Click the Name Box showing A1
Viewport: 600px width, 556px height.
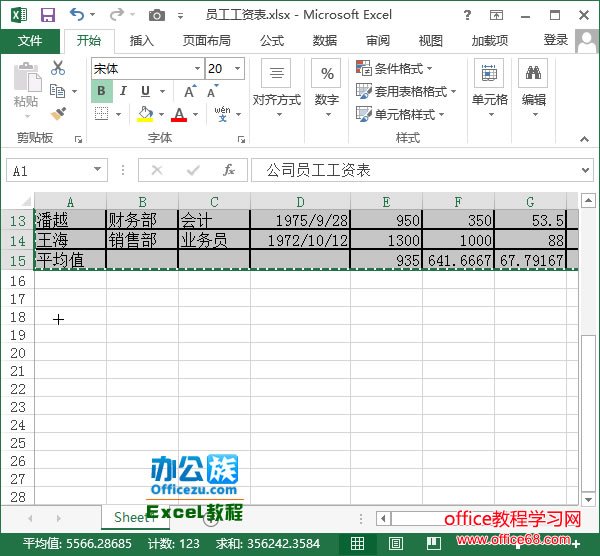[49, 170]
